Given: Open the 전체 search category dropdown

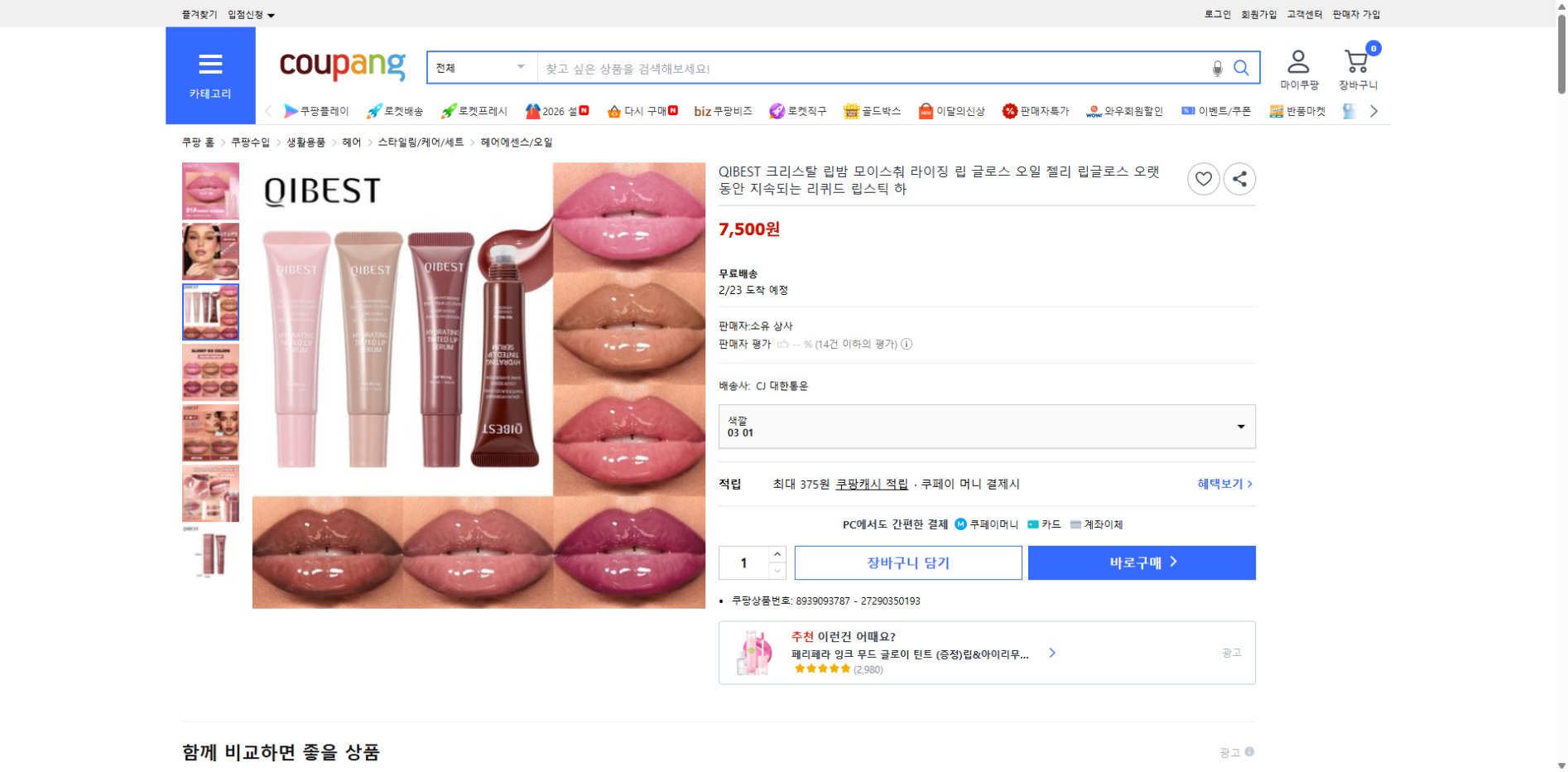Looking at the screenshot, I should [480, 68].
